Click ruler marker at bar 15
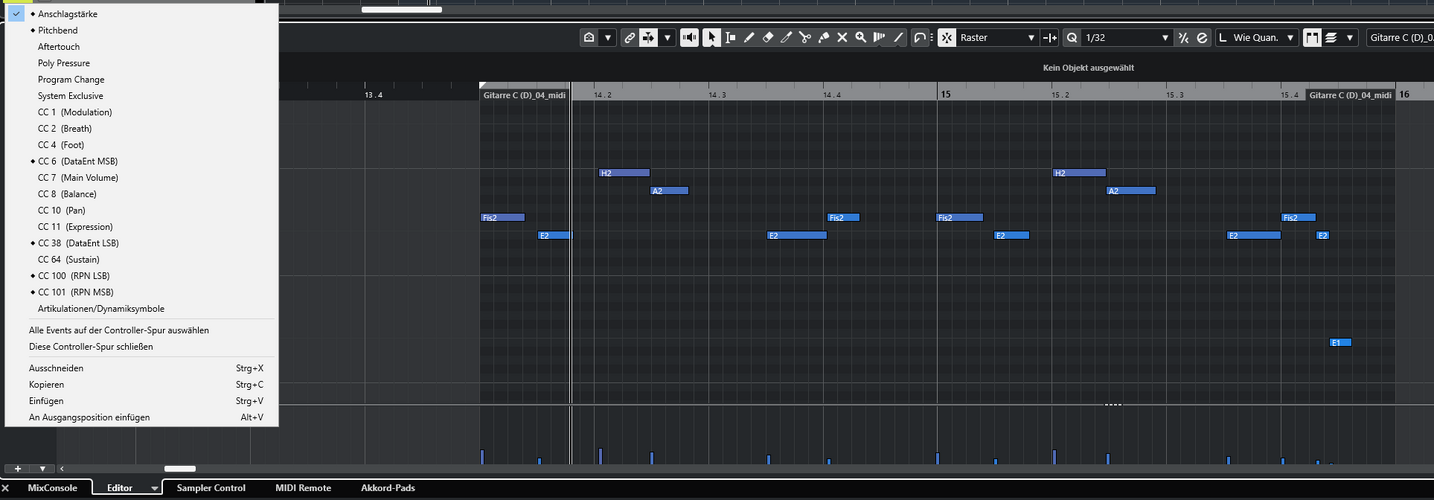 click(944, 93)
